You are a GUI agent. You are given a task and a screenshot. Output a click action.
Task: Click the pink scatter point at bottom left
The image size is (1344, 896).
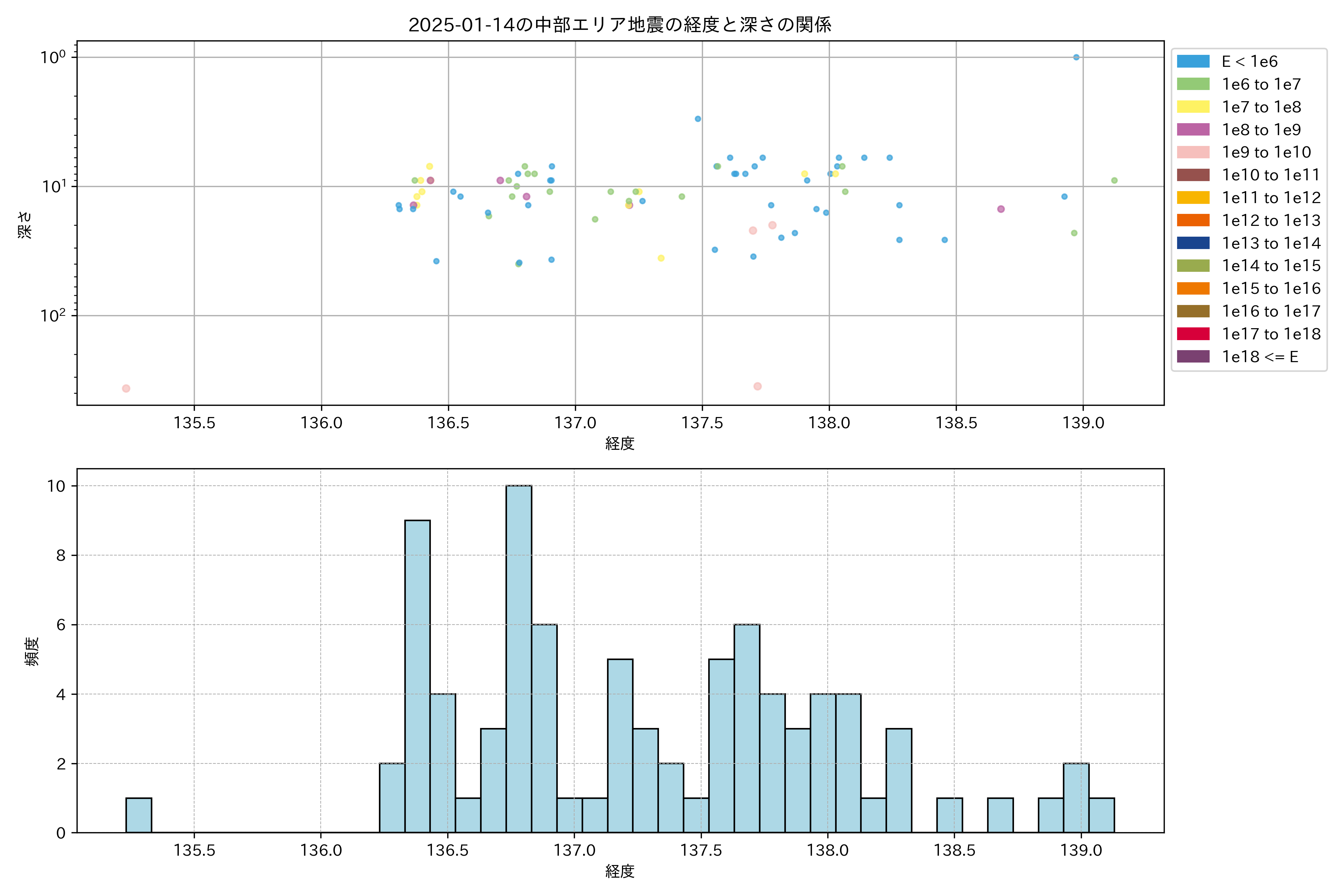tap(126, 389)
